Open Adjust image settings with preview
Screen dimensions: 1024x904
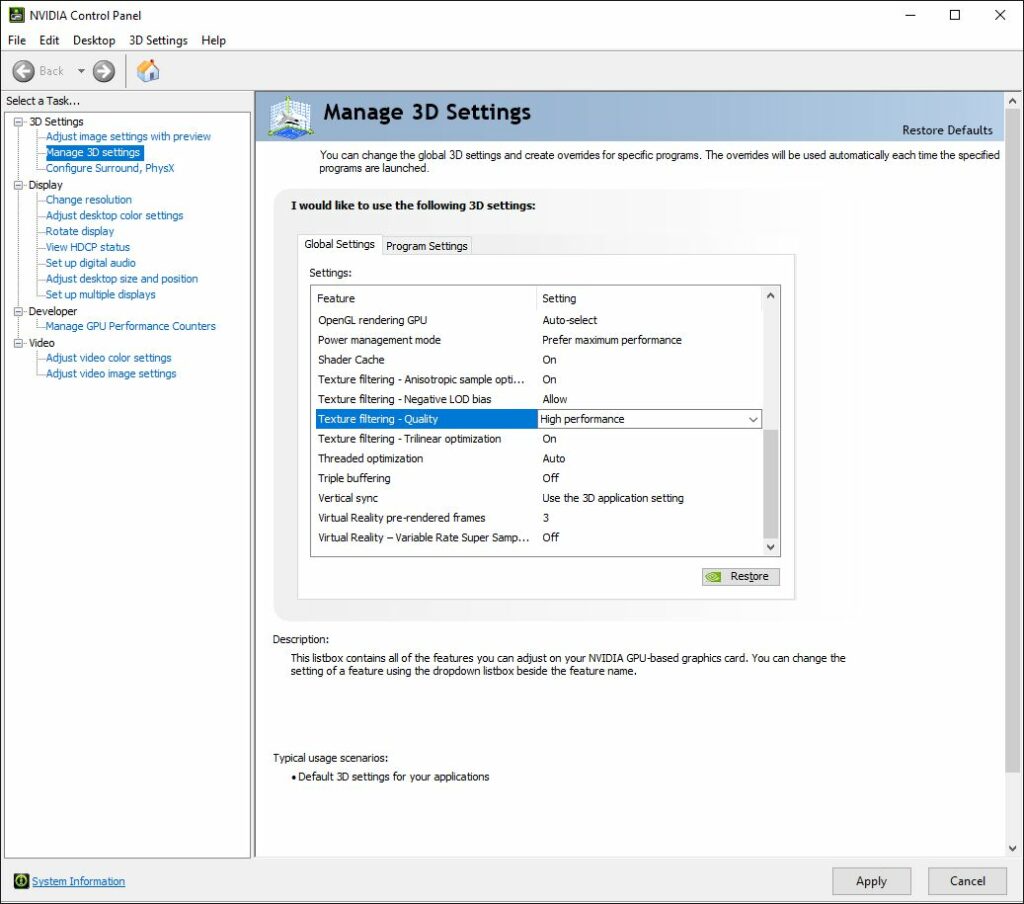coord(128,137)
